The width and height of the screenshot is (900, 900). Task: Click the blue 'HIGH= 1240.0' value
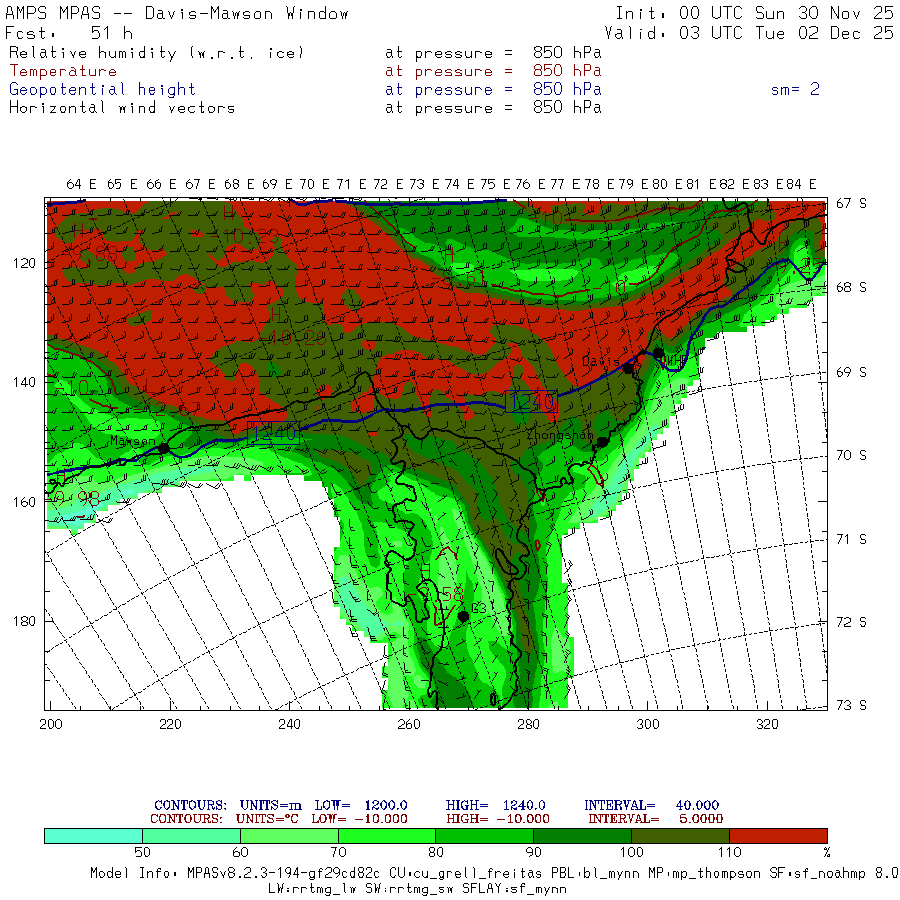(x=495, y=805)
